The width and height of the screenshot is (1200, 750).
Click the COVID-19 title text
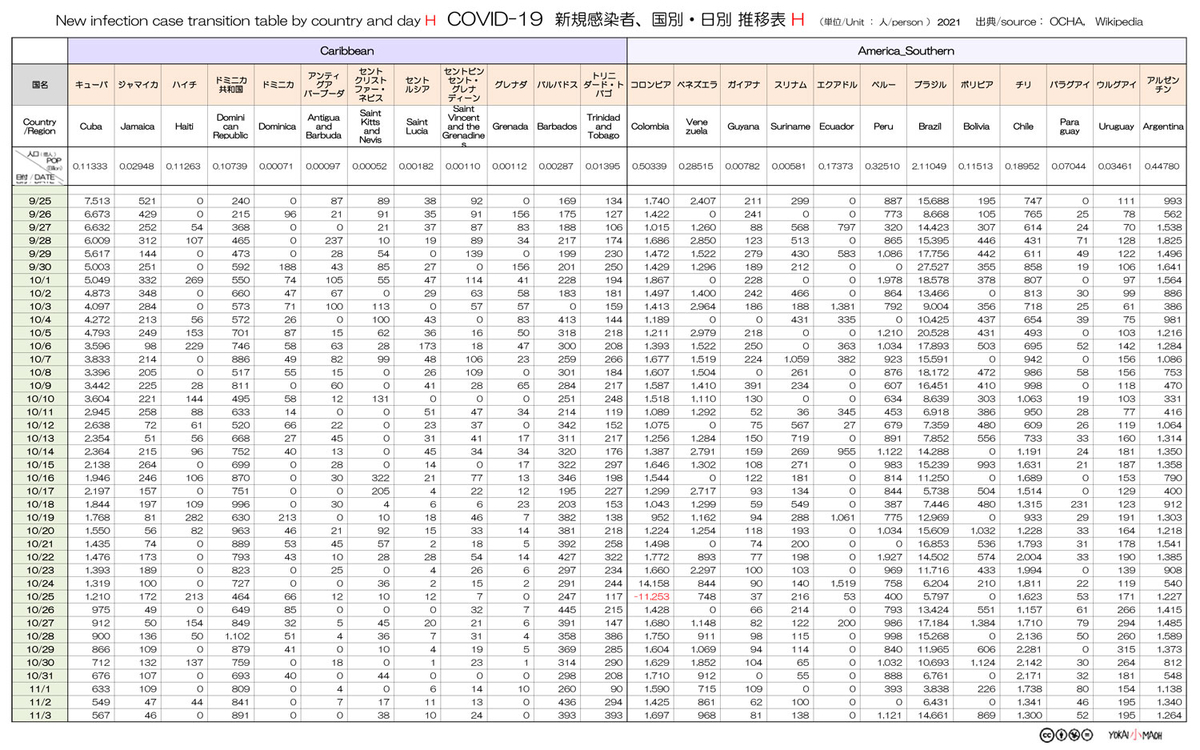coord(495,19)
